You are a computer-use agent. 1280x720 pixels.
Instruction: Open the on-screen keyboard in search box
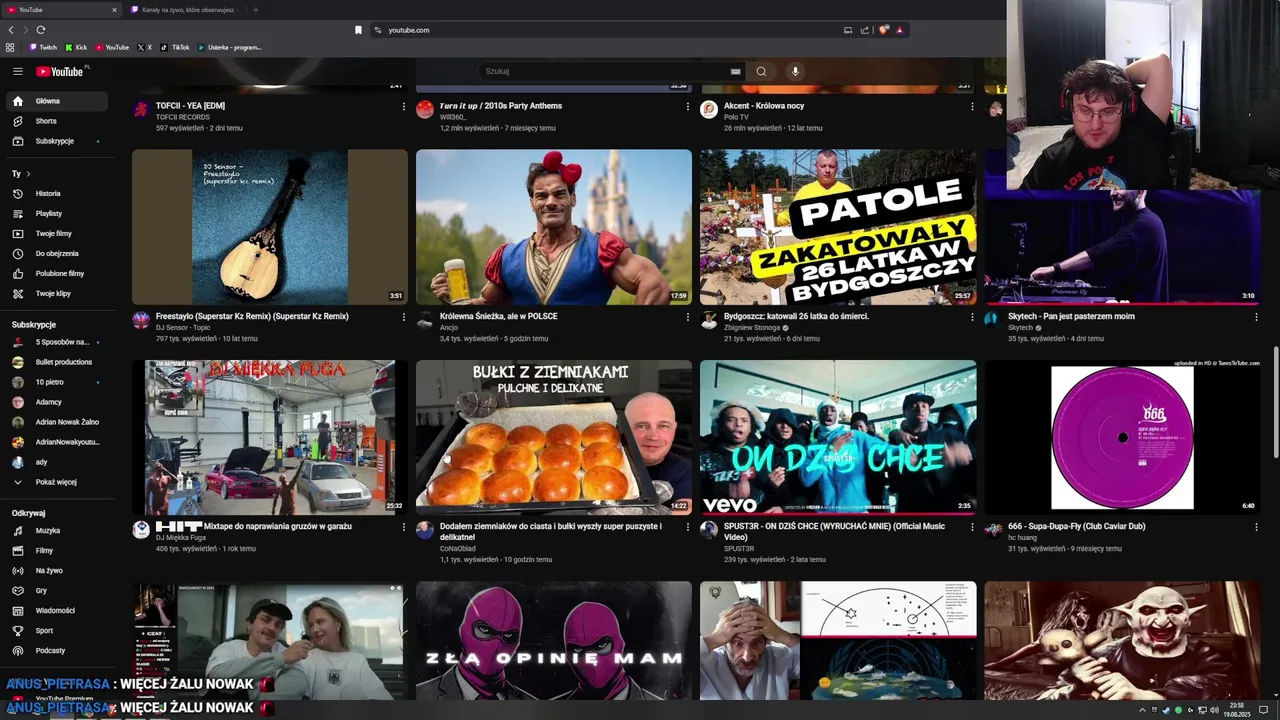736,71
